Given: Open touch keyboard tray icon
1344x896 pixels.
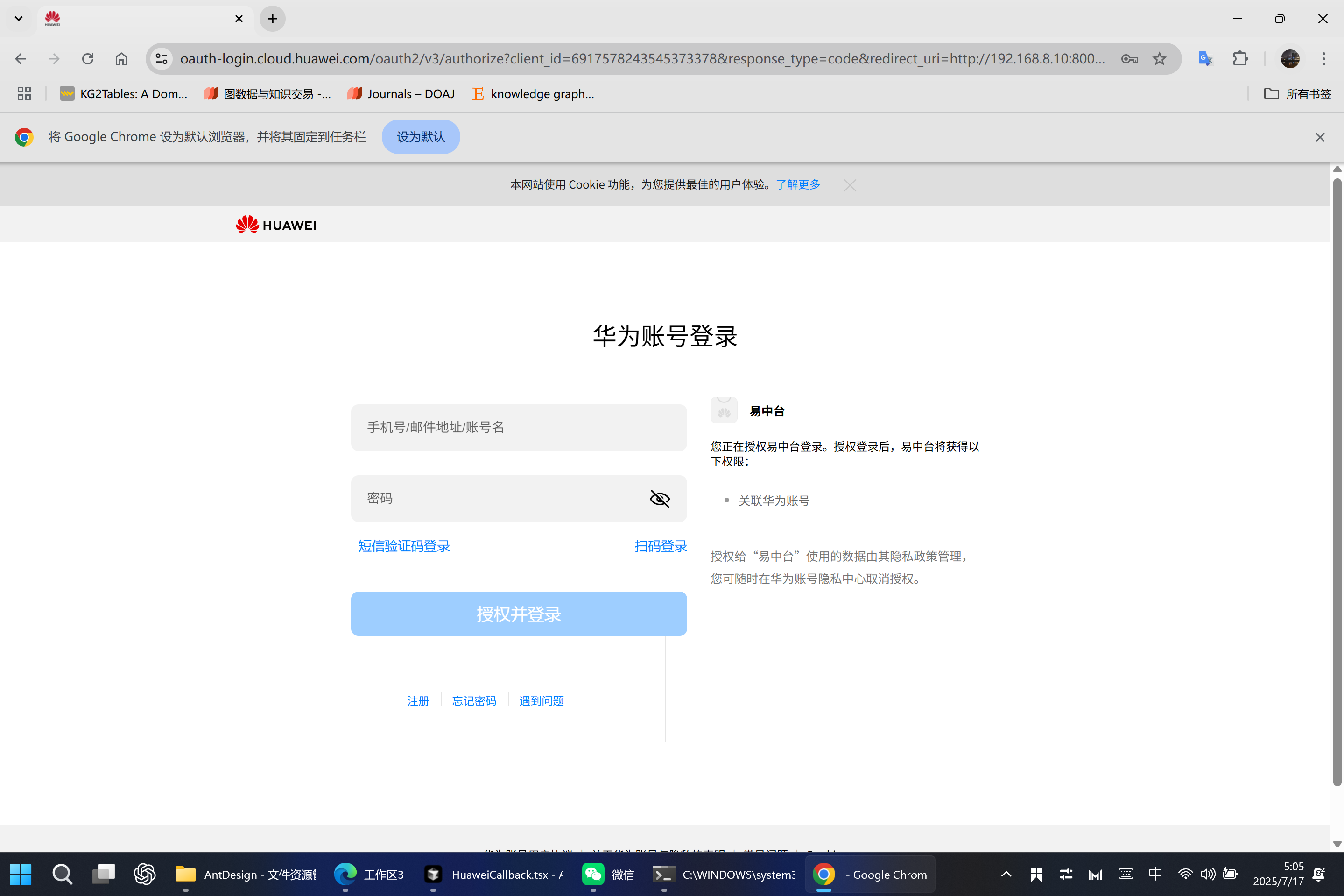Looking at the screenshot, I should (x=1126, y=874).
